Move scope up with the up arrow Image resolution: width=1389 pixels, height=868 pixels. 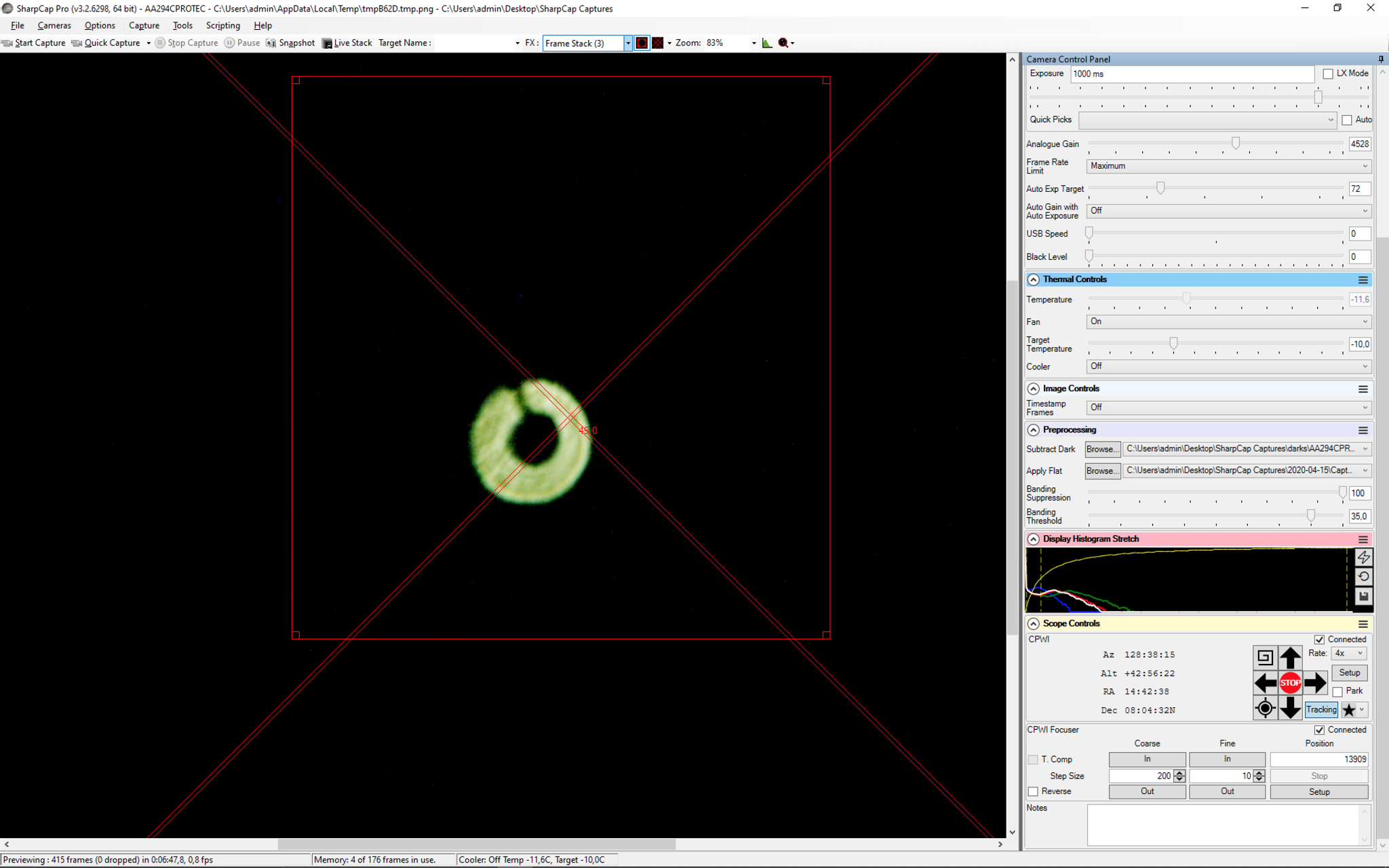point(1290,657)
